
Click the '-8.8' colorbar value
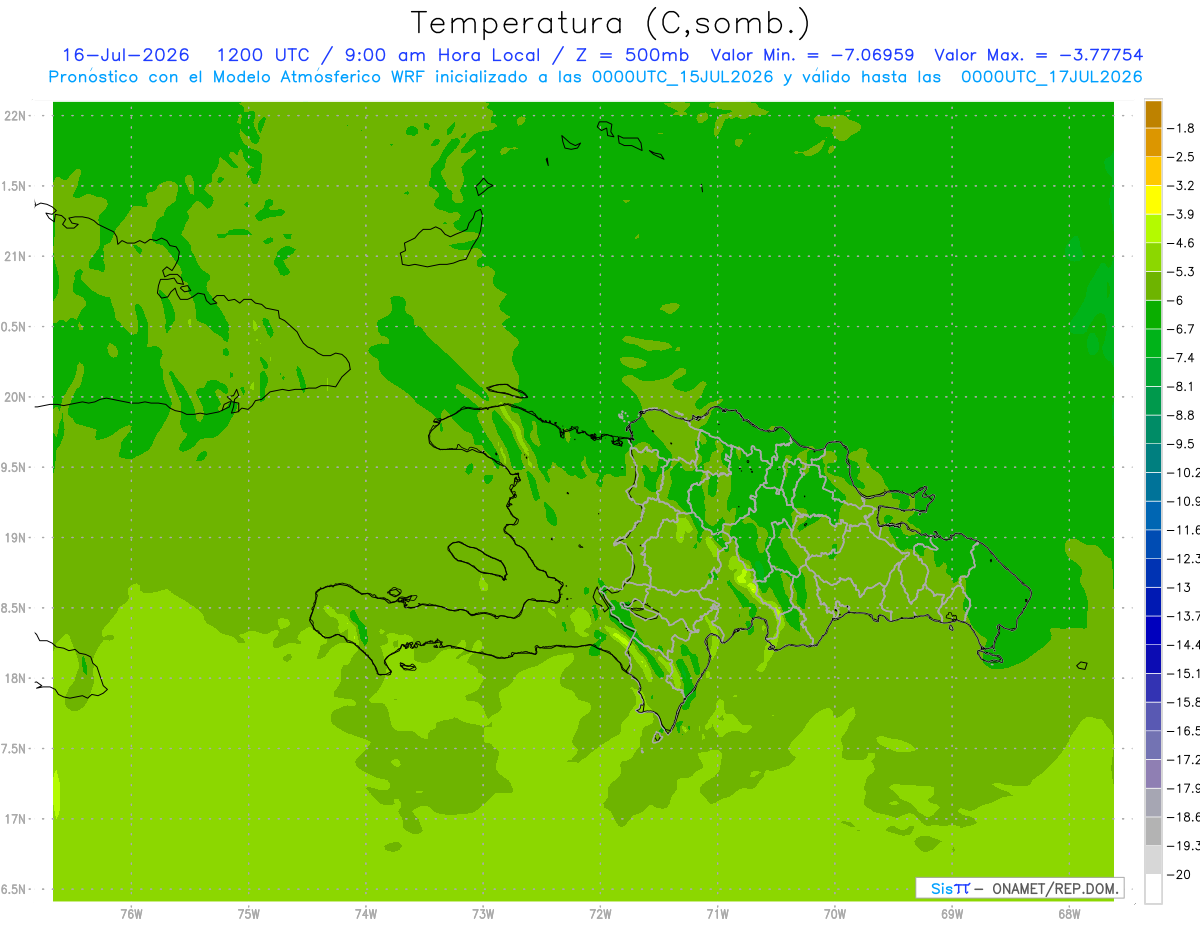pyautogui.click(x=1182, y=415)
